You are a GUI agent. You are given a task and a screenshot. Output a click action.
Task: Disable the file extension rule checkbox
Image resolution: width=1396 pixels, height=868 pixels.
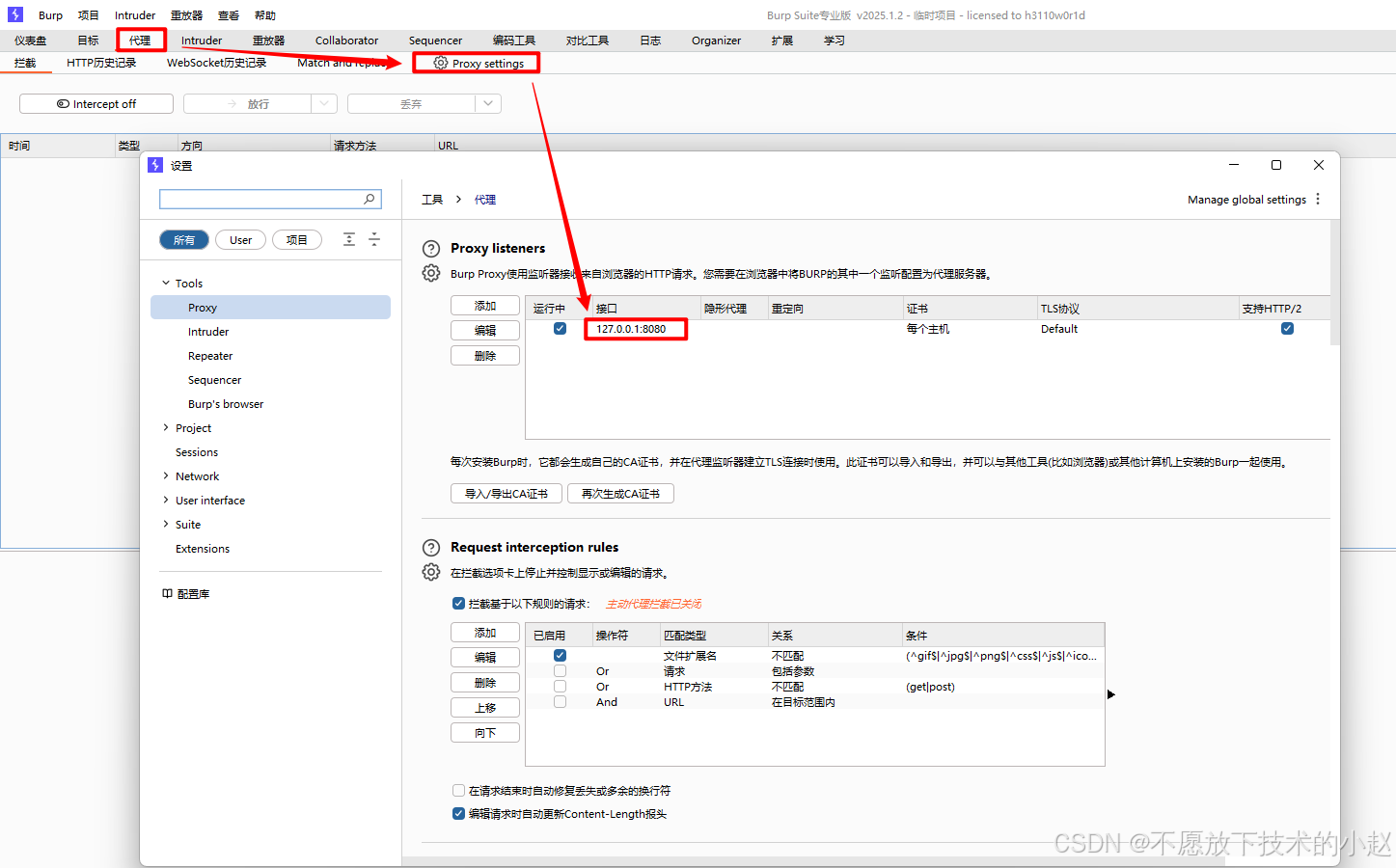click(560, 656)
